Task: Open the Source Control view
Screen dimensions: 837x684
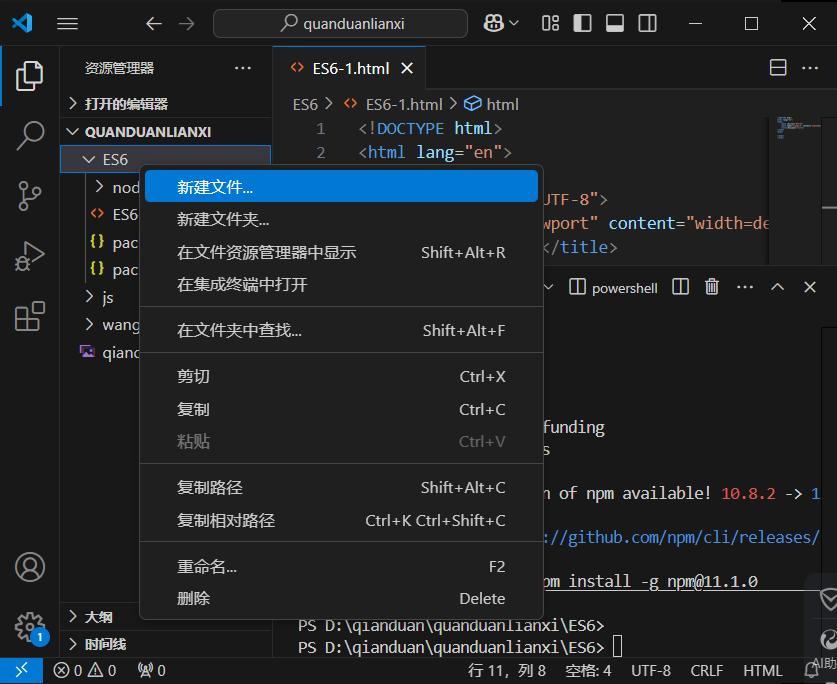Action: click(x=30, y=196)
